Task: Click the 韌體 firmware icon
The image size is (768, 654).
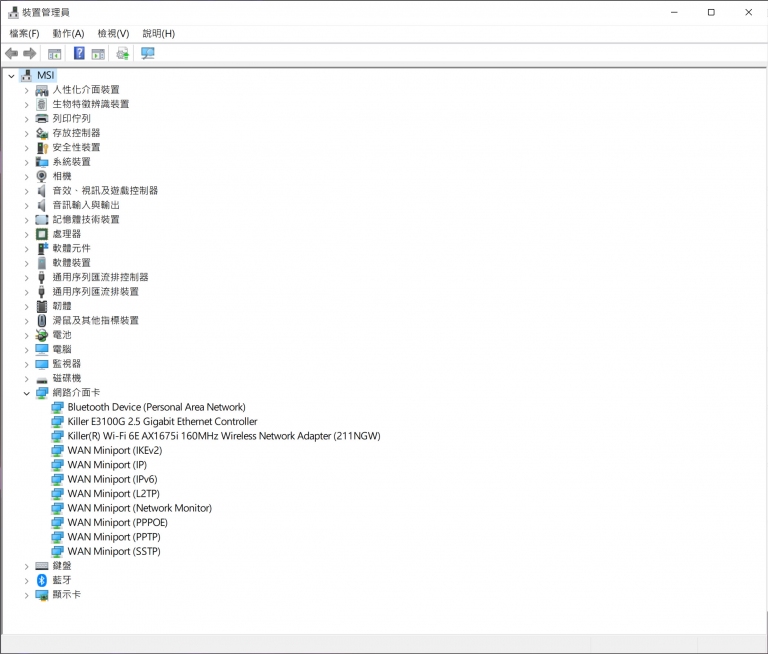Action: point(42,306)
